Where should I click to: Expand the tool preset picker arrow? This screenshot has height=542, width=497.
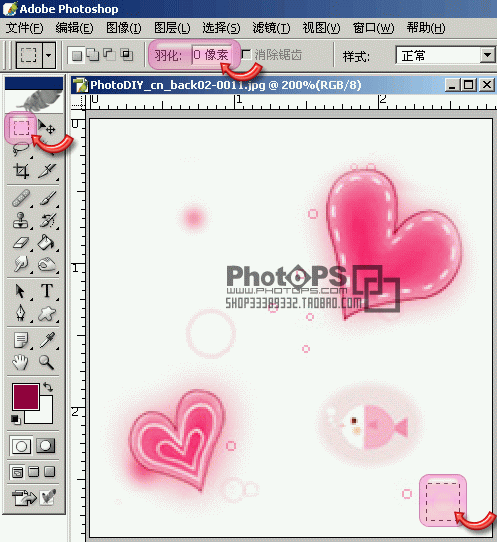49,55
